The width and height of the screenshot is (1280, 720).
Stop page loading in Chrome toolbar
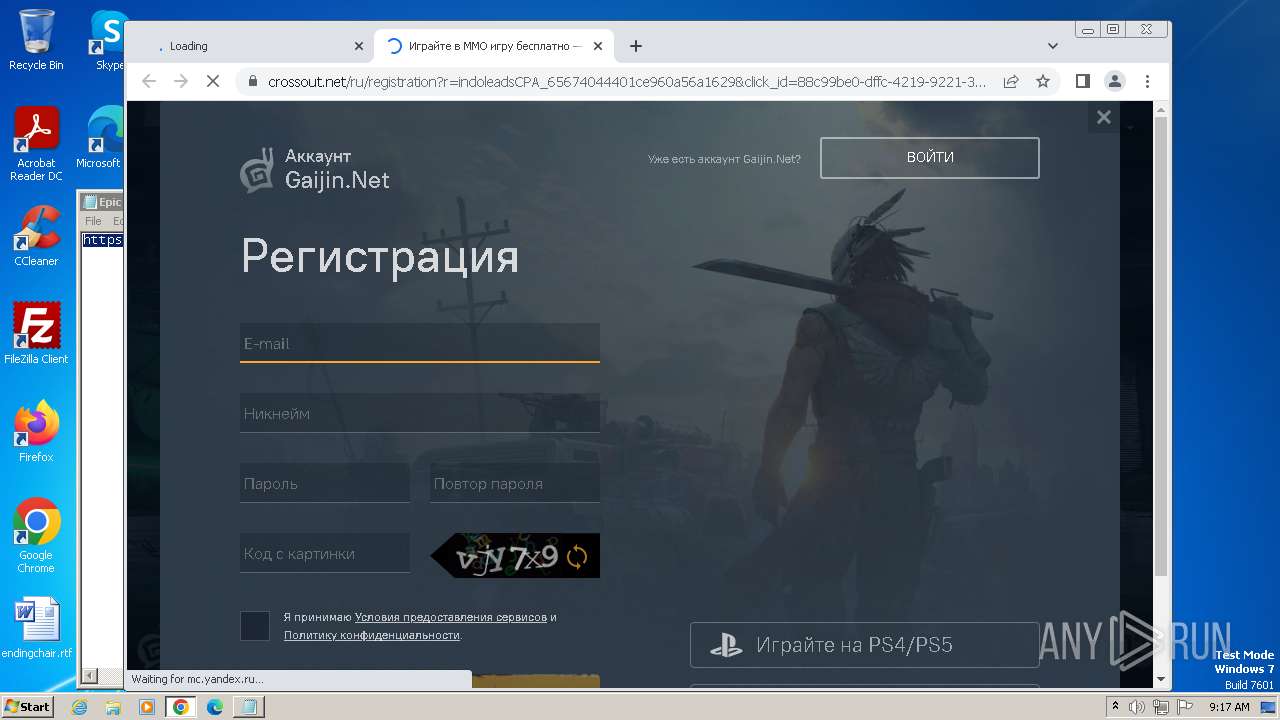[212, 81]
